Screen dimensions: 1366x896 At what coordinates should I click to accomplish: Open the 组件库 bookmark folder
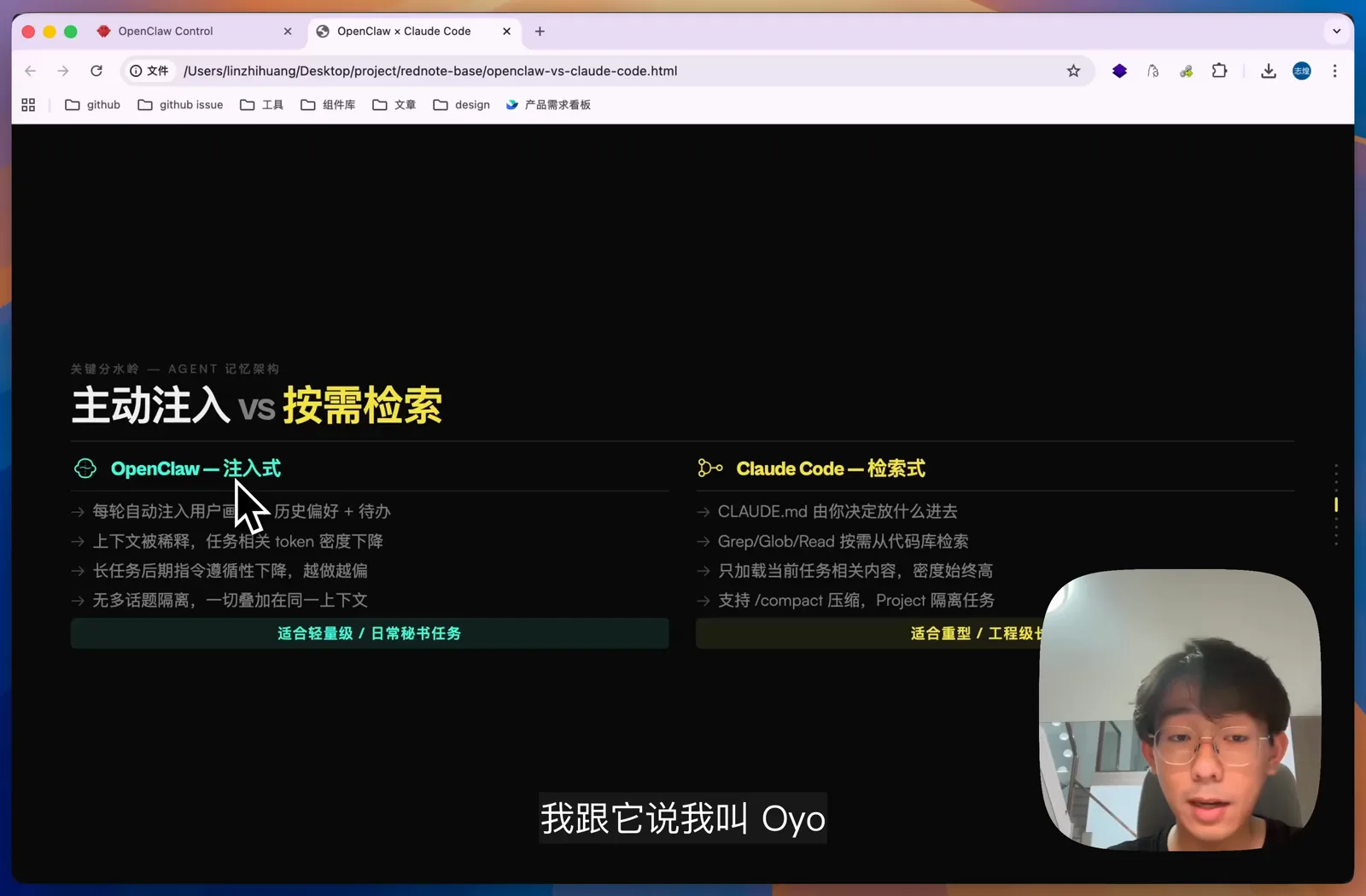coord(328,105)
